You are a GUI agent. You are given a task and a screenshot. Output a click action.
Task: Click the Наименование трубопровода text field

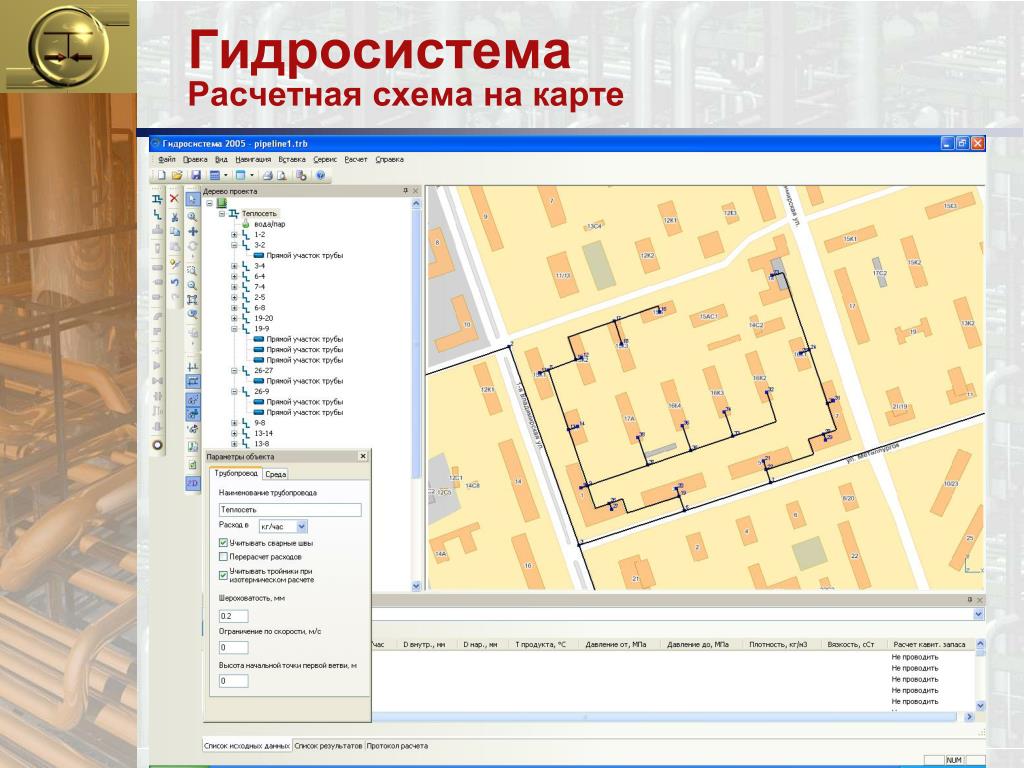tap(290, 509)
